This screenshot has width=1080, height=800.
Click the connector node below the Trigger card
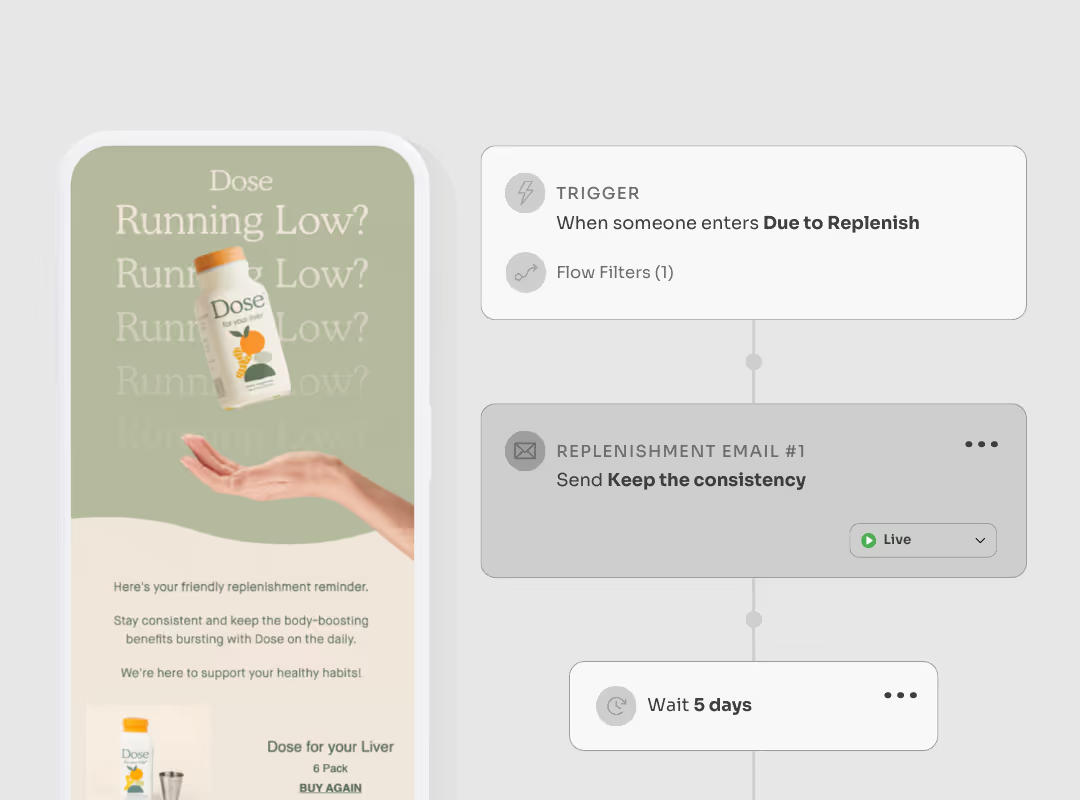(754, 362)
